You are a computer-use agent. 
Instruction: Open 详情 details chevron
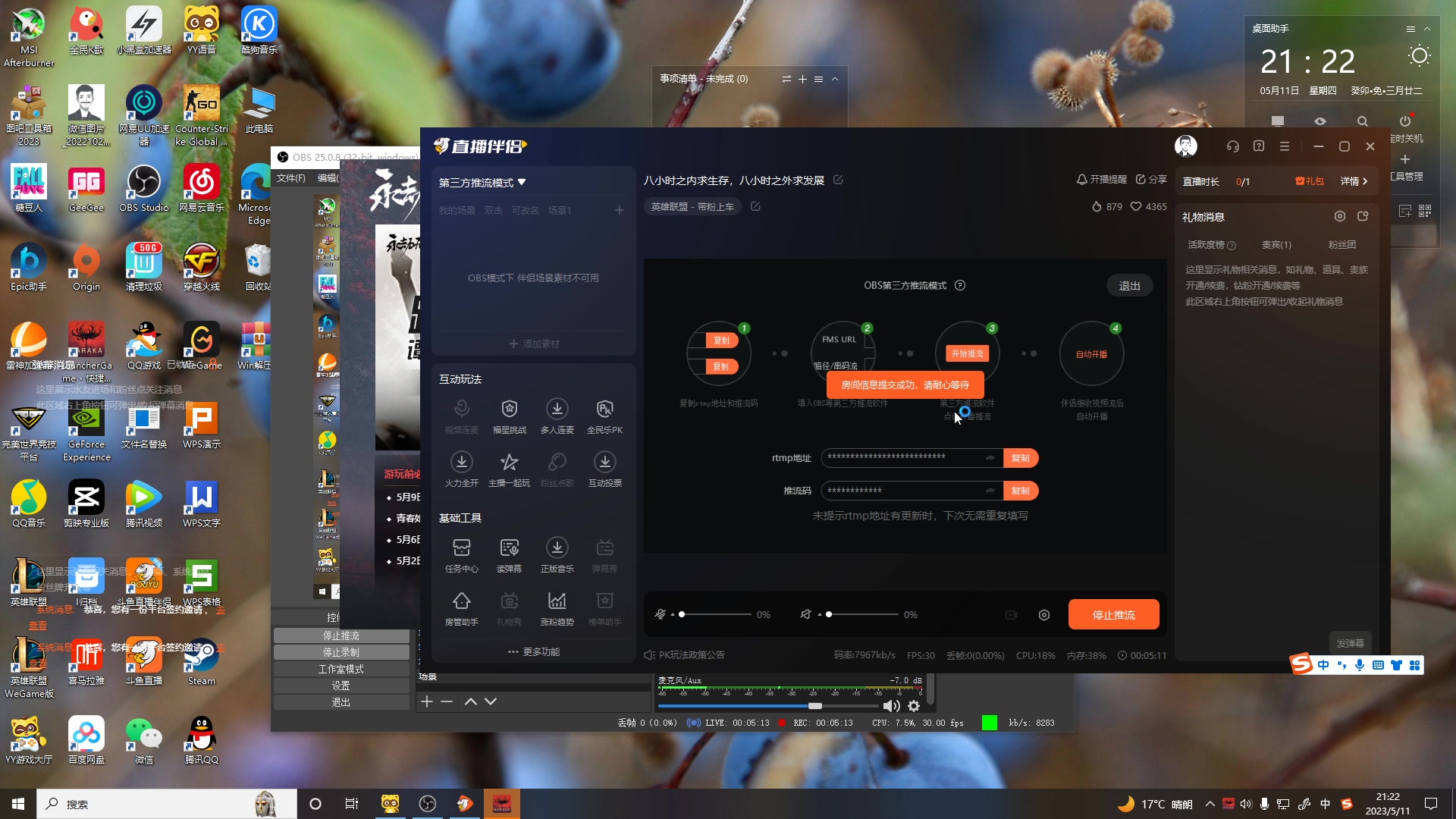tap(1354, 181)
